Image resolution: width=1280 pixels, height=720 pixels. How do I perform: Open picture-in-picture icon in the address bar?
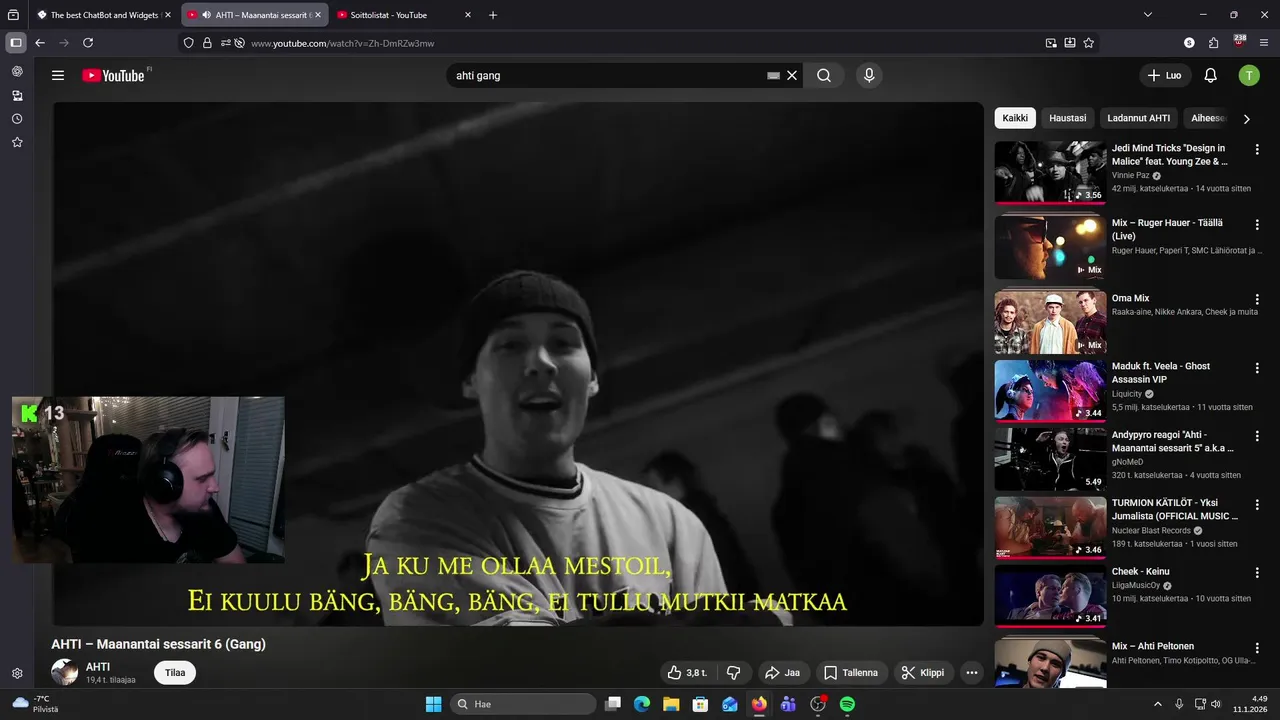click(1051, 43)
